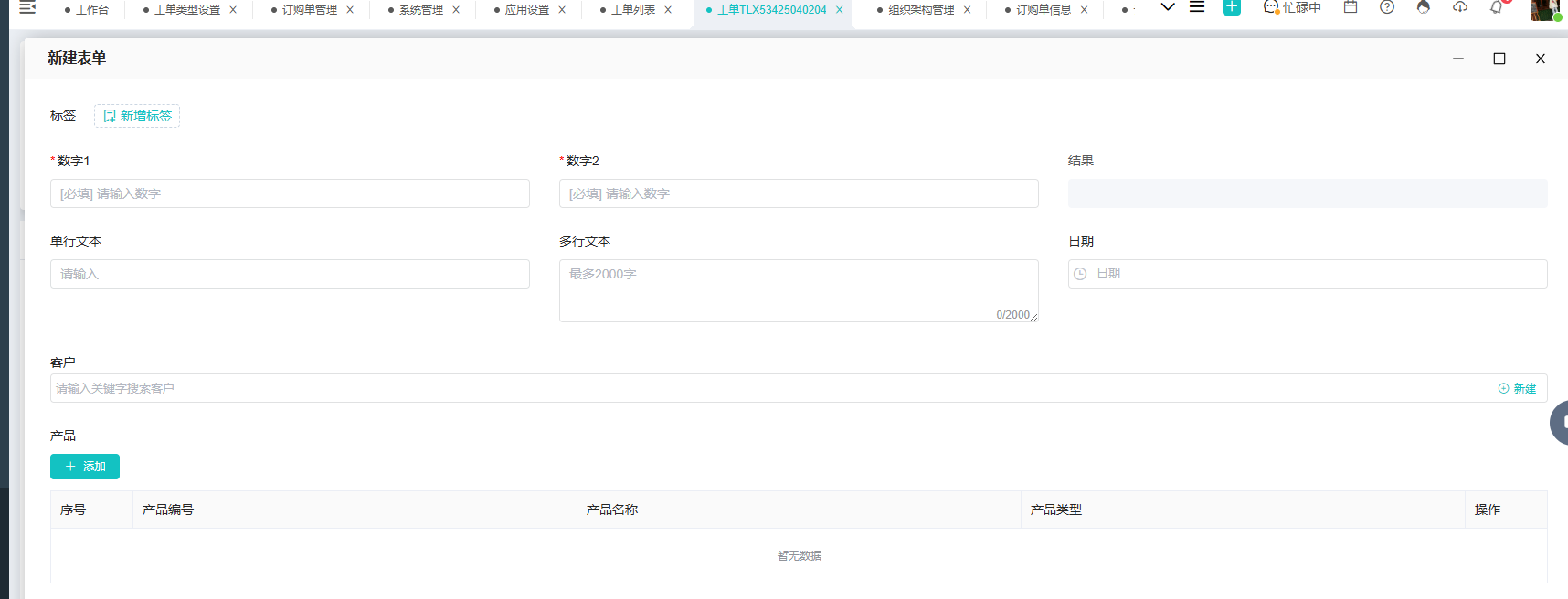Image resolution: width=1568 pixels, height=599 pixels.
Task: Click the 新建 customer link
Action: 1518,388
